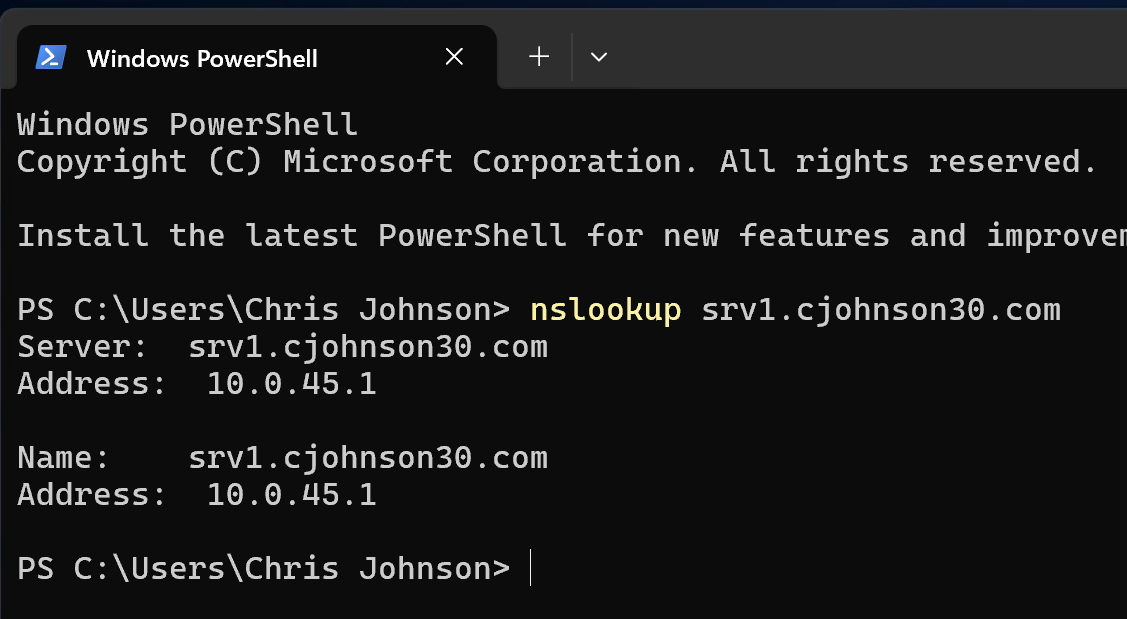This screenshot has height=619, width=1127.
Task: Select the Windows PowerShell tab title
Action: pos(200,57)
